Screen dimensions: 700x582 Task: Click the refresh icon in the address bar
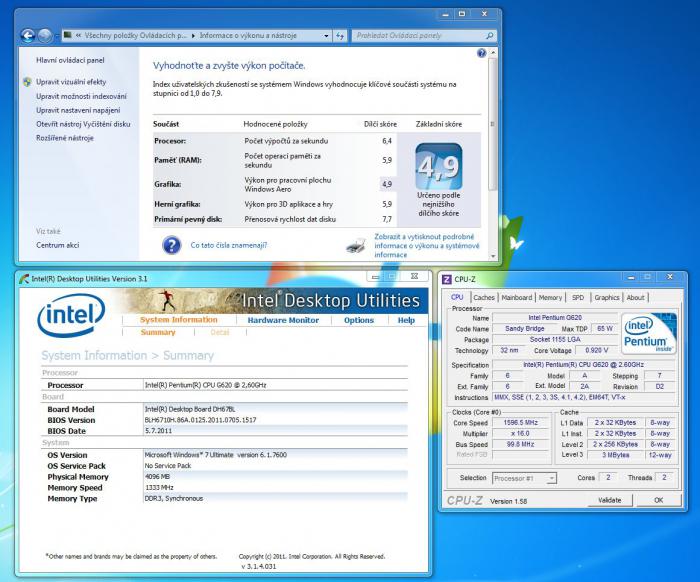[x=340, y=35]
